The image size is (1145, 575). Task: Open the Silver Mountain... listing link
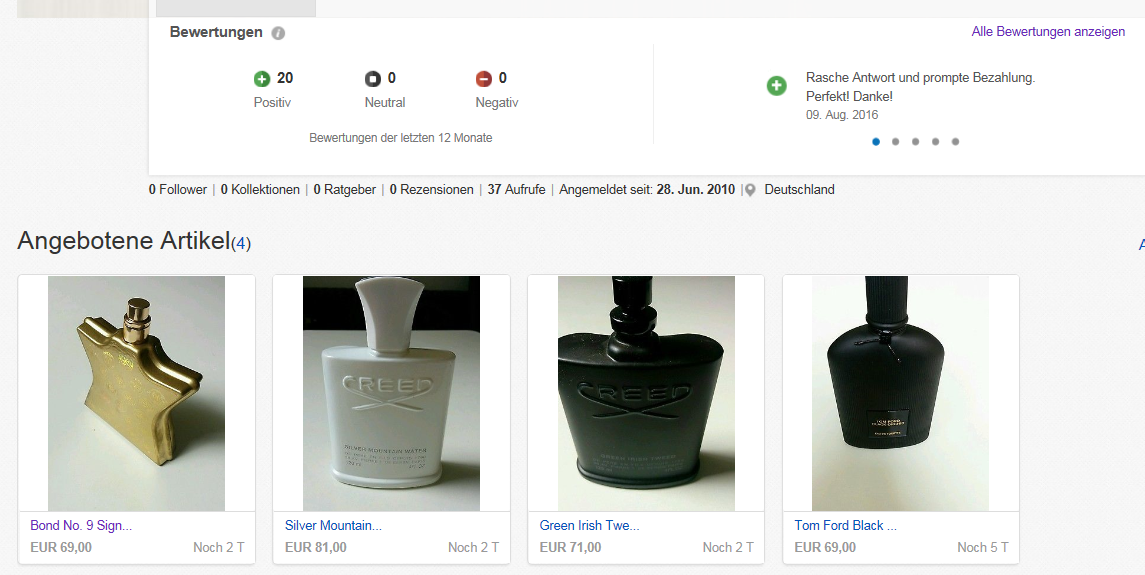tap(333, 525)
